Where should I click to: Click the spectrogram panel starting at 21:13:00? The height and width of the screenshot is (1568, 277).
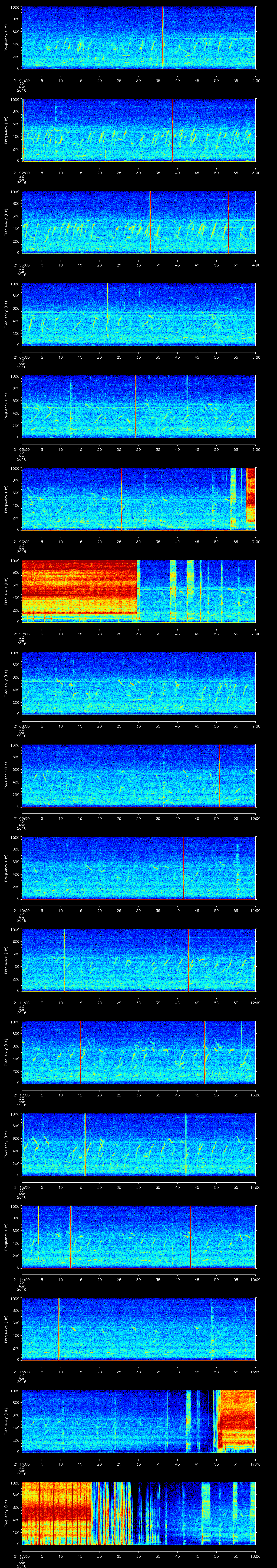[x=138, y=1144]
